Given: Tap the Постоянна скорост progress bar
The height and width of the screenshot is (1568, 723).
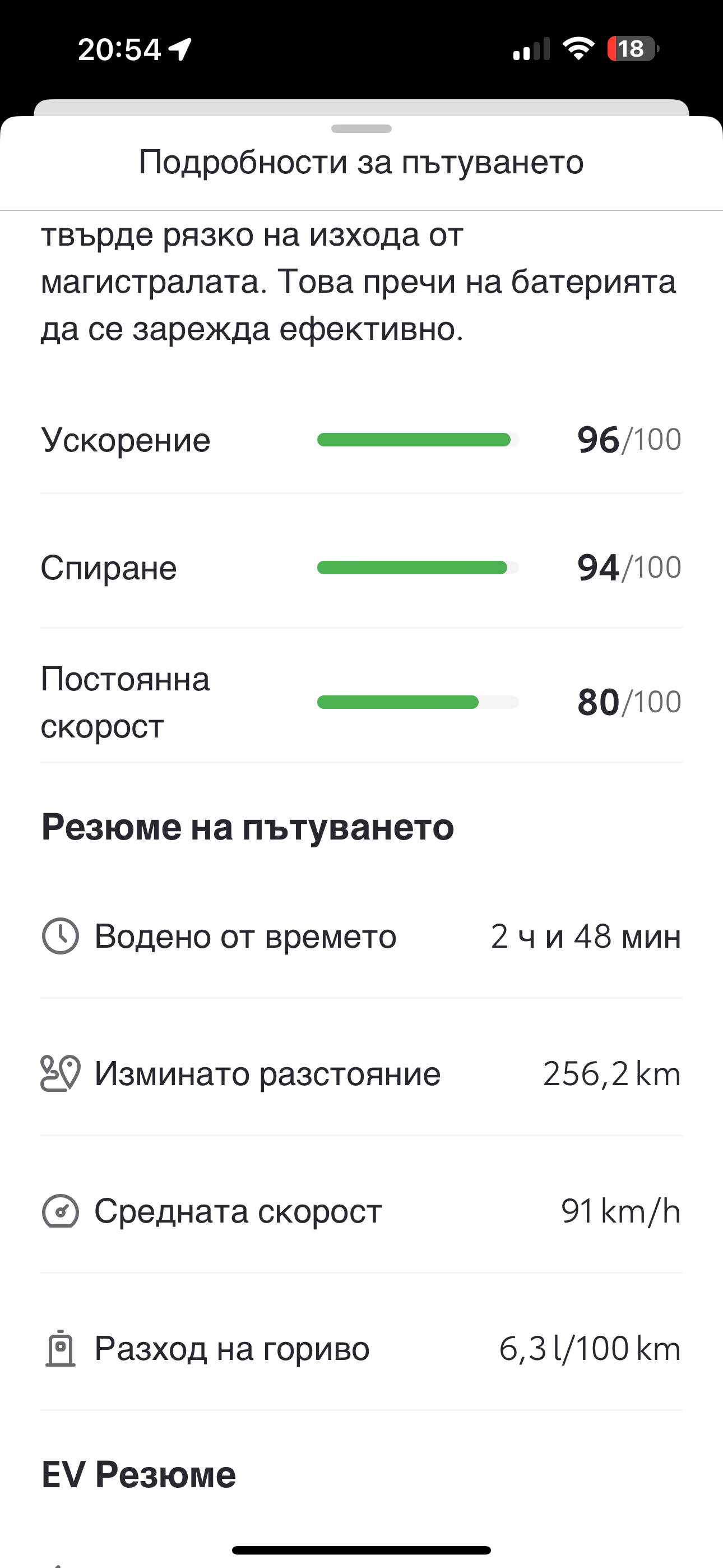Looking at the screenshot, I should click(x=418, y=702).
